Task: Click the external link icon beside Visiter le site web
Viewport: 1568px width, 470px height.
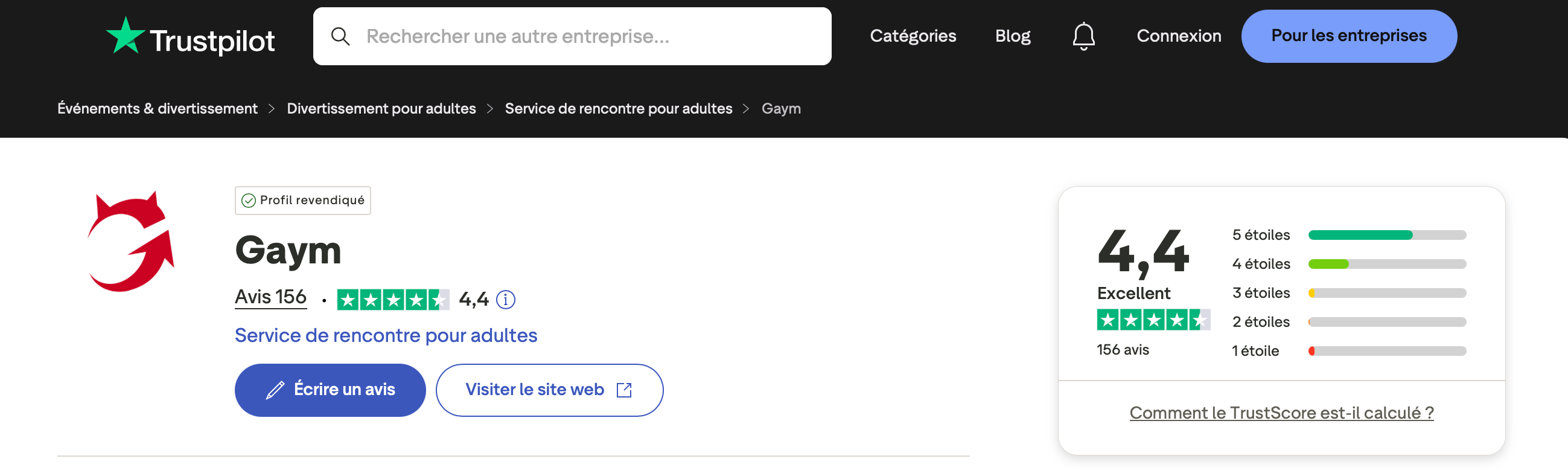Action: click(x=625, y=390)
